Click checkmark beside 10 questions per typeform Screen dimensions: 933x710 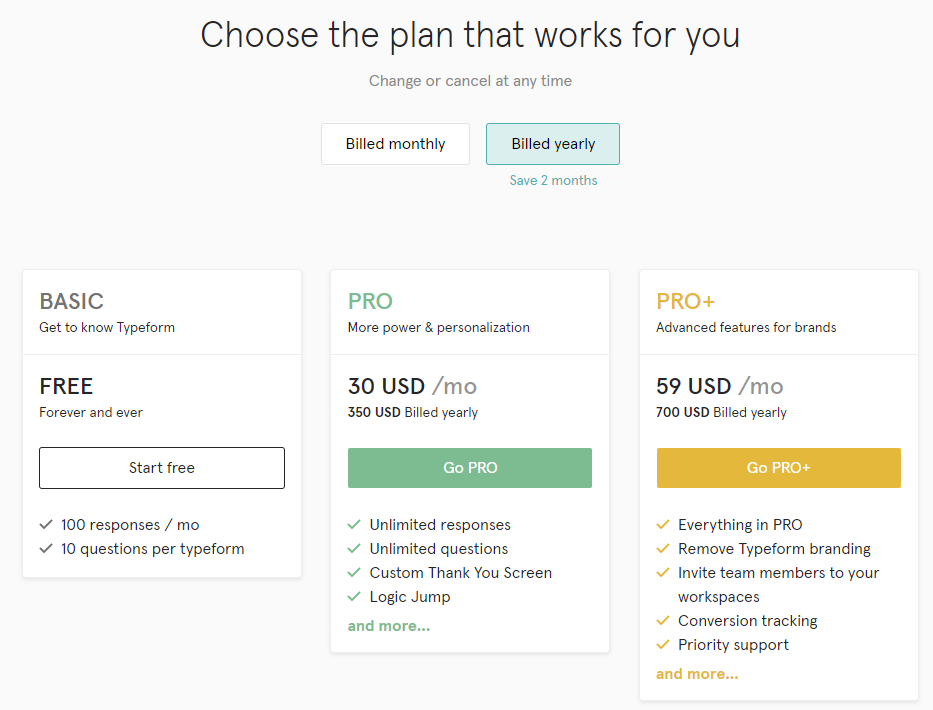coord(46,548)
